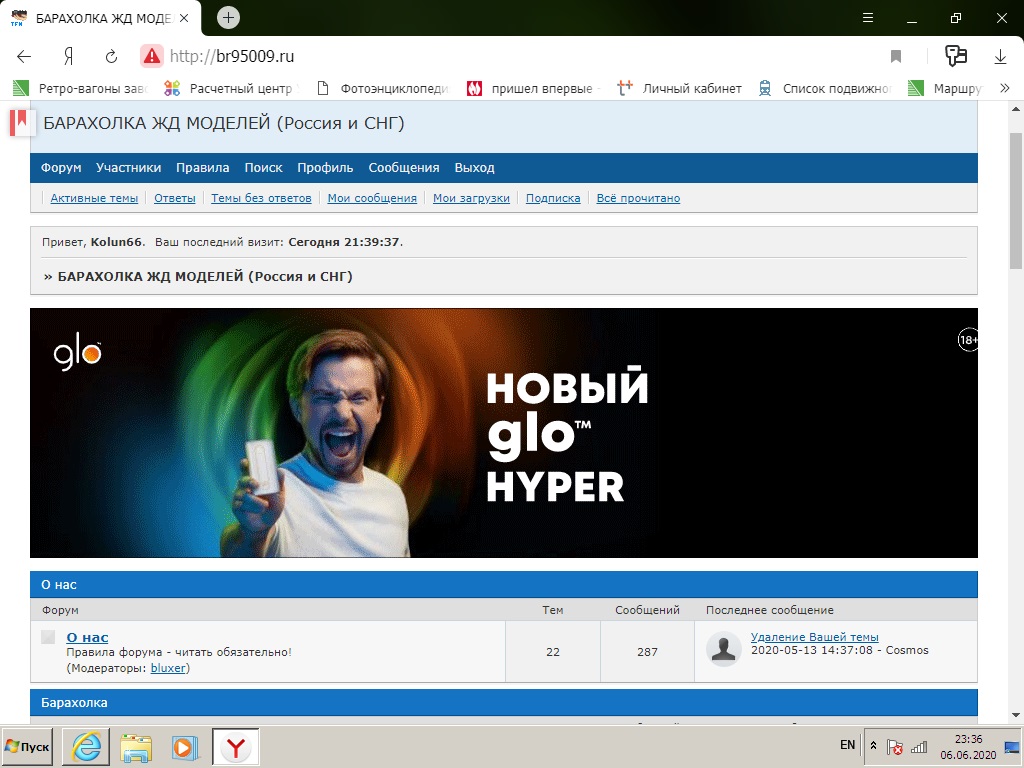Open a new tab with plus button

pyautogui.click(x=228, y=18)
